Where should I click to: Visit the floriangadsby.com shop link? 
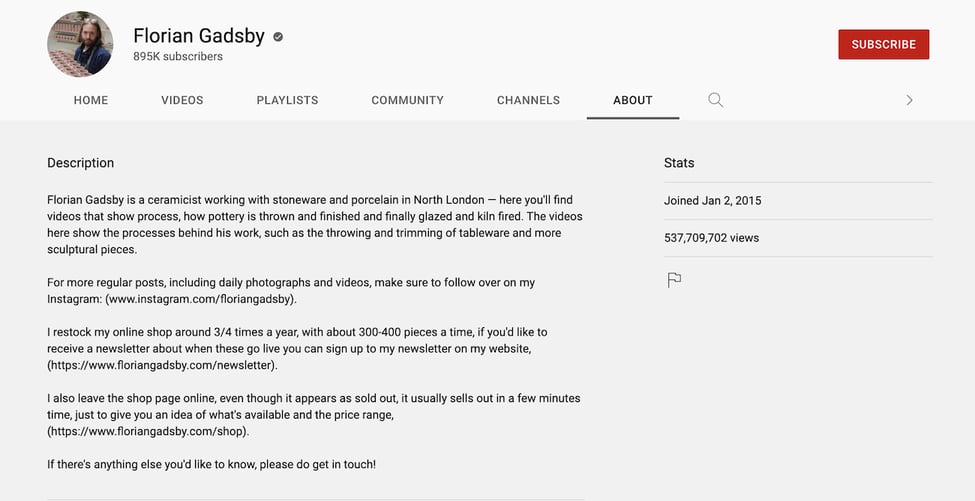tap(149, 431)
